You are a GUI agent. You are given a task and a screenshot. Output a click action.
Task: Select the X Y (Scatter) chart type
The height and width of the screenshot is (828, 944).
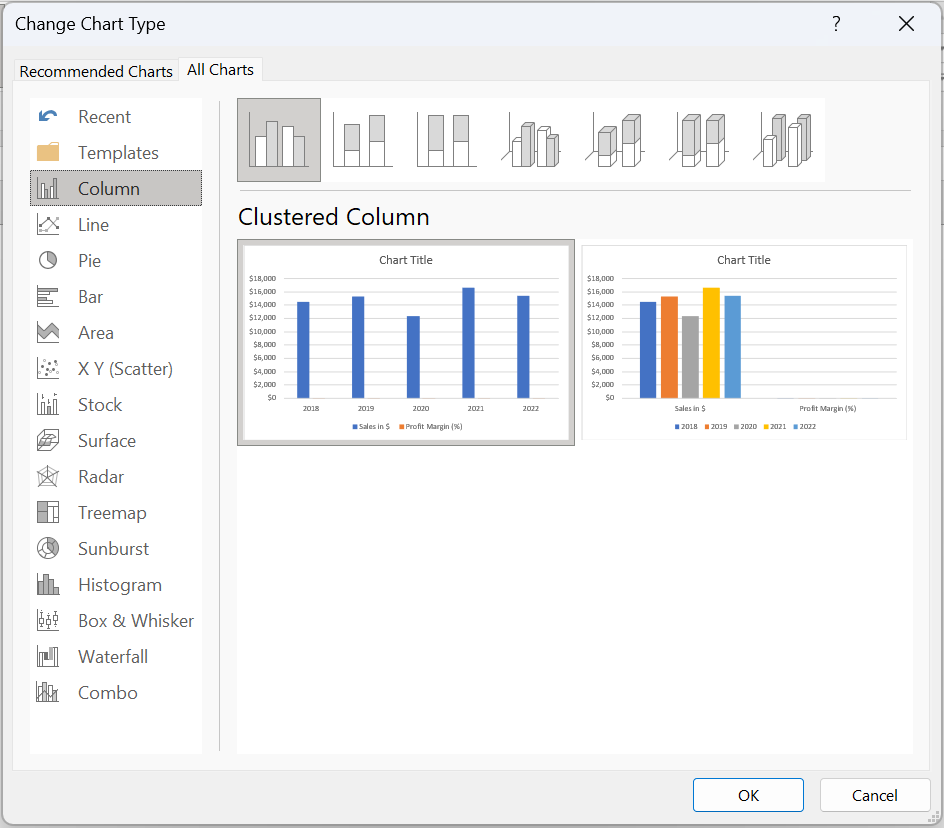click(x=123, y=368)
